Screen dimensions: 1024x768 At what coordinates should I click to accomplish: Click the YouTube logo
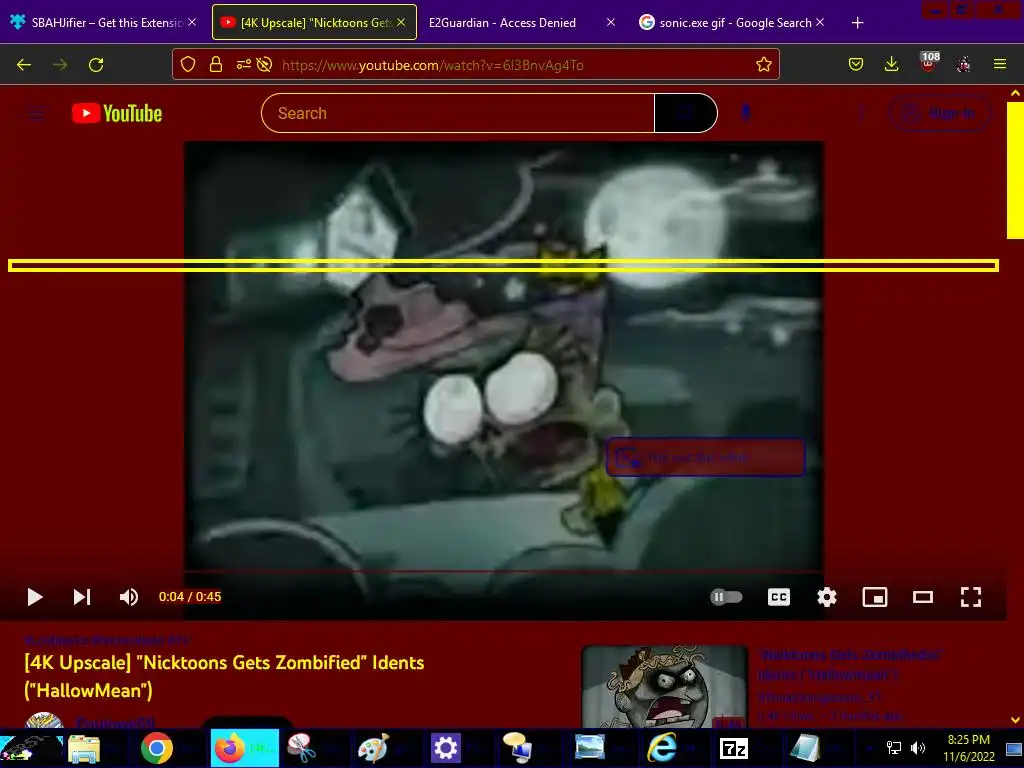(117, 114)
